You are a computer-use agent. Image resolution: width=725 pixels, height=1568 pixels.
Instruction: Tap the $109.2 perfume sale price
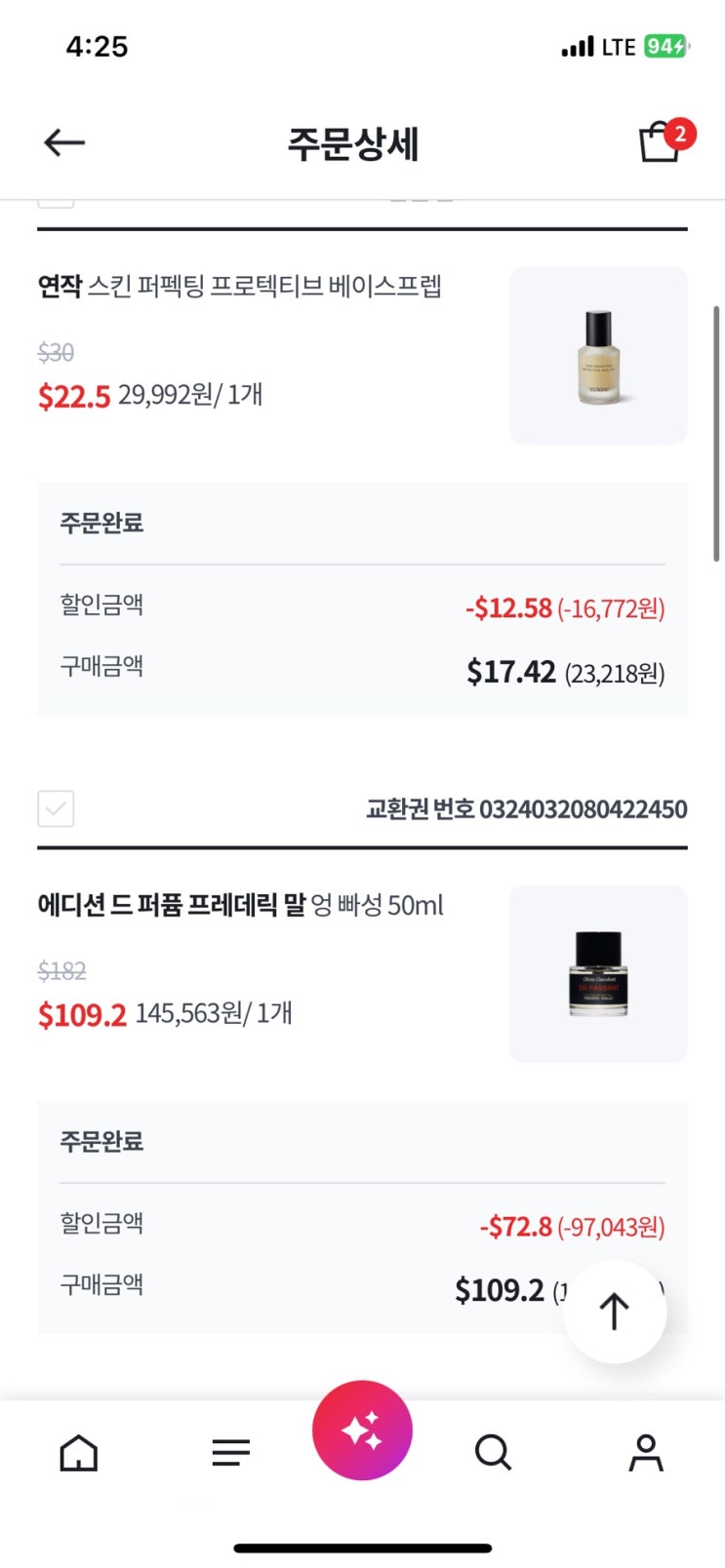pos(82,1015)
